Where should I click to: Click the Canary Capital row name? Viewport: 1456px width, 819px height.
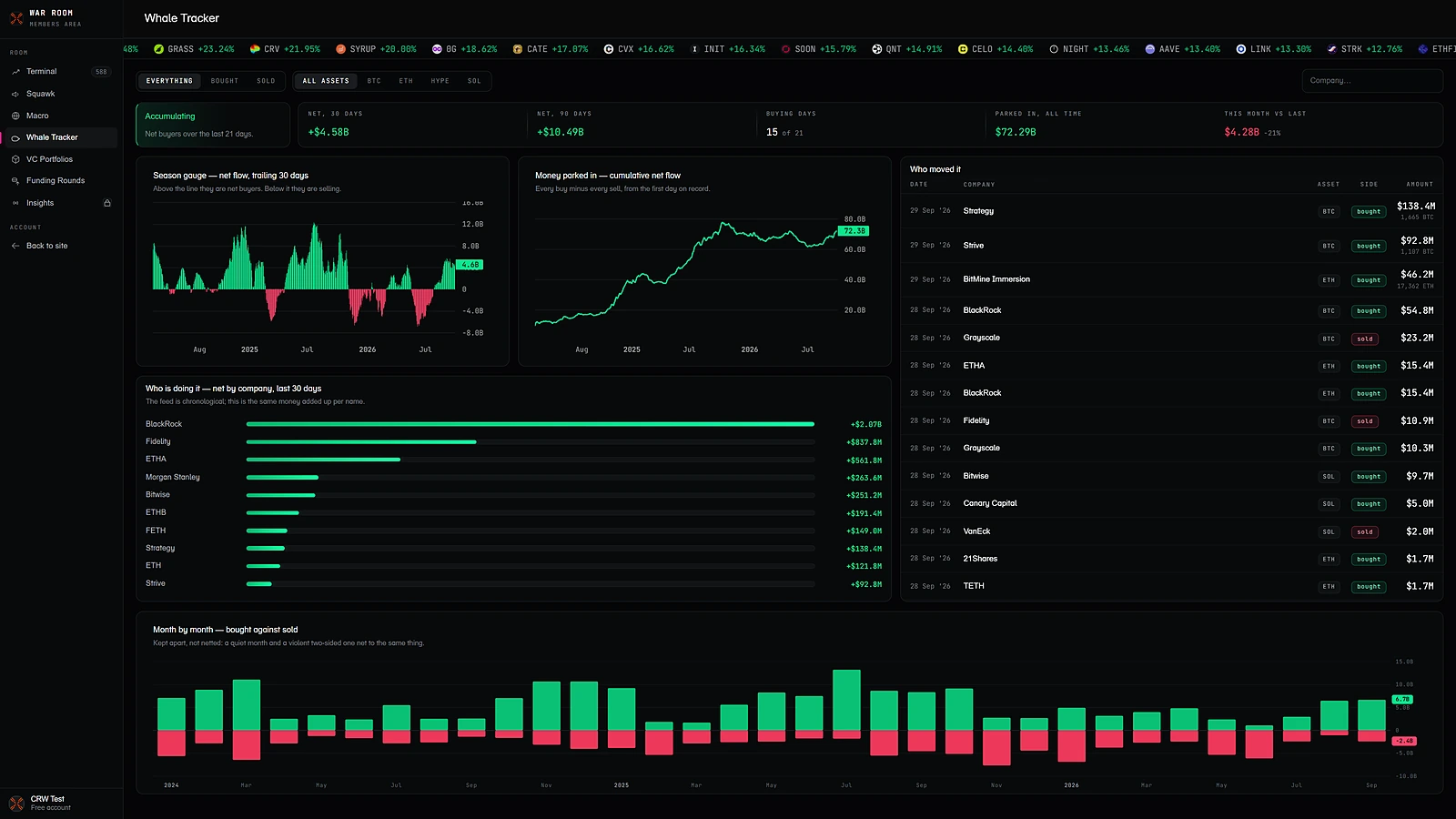tap(990, 503)
